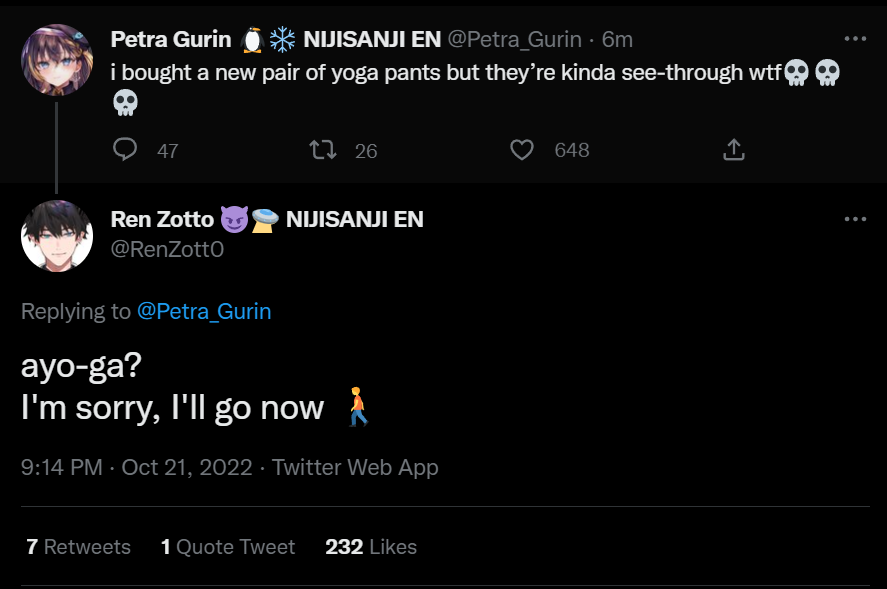View the 7 Retweets list
The image size is (887, 589).
click(x=78, y=547)
